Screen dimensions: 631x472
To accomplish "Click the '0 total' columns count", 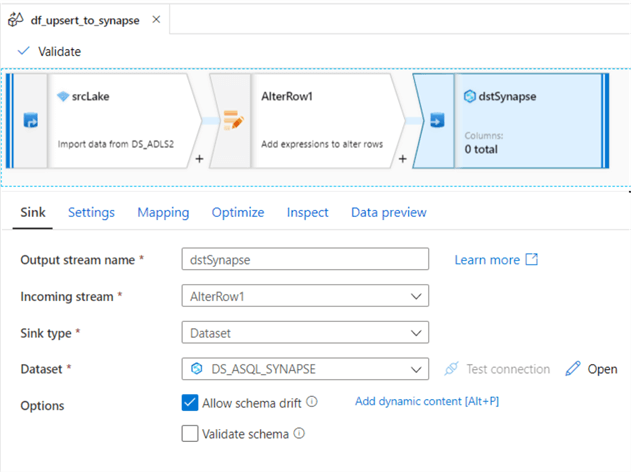I will [481, 149].
